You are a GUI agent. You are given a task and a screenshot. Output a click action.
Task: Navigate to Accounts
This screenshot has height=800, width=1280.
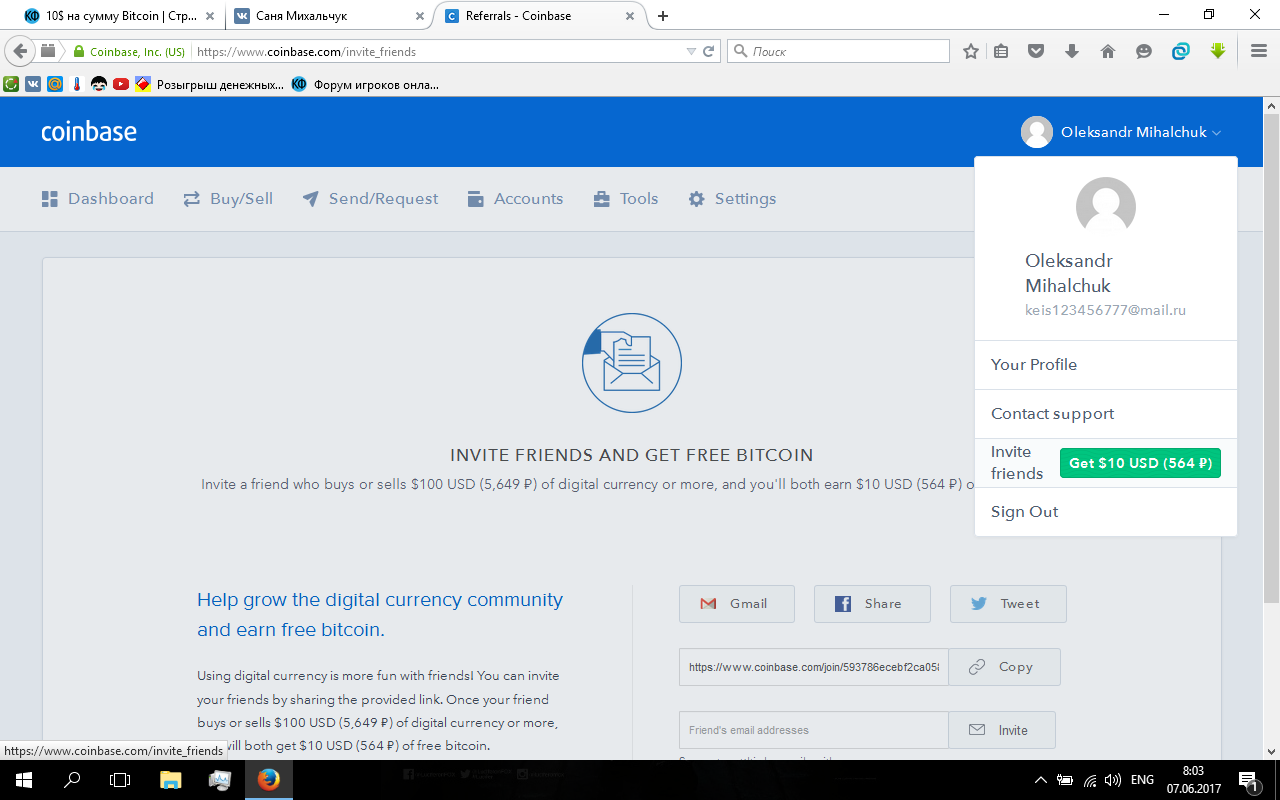(515, 199)
